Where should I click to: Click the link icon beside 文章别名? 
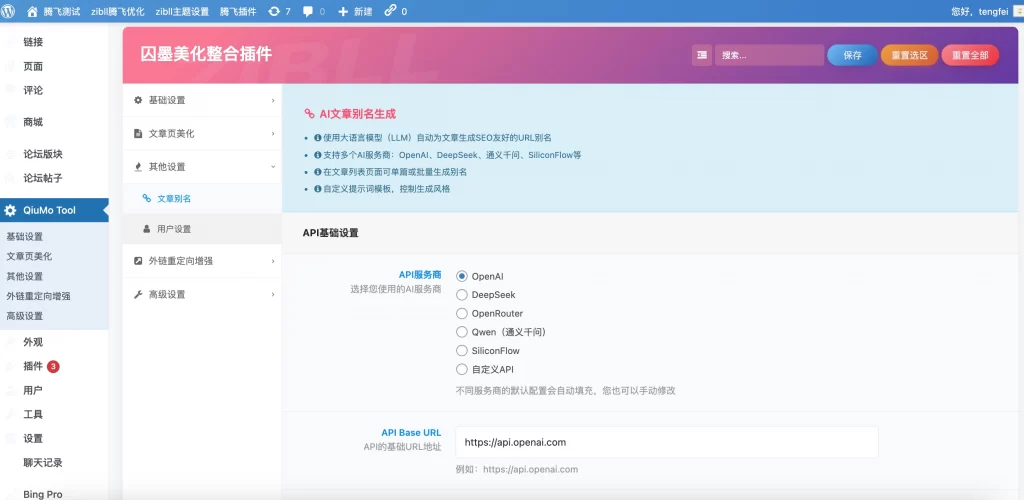tap(146, 198)
